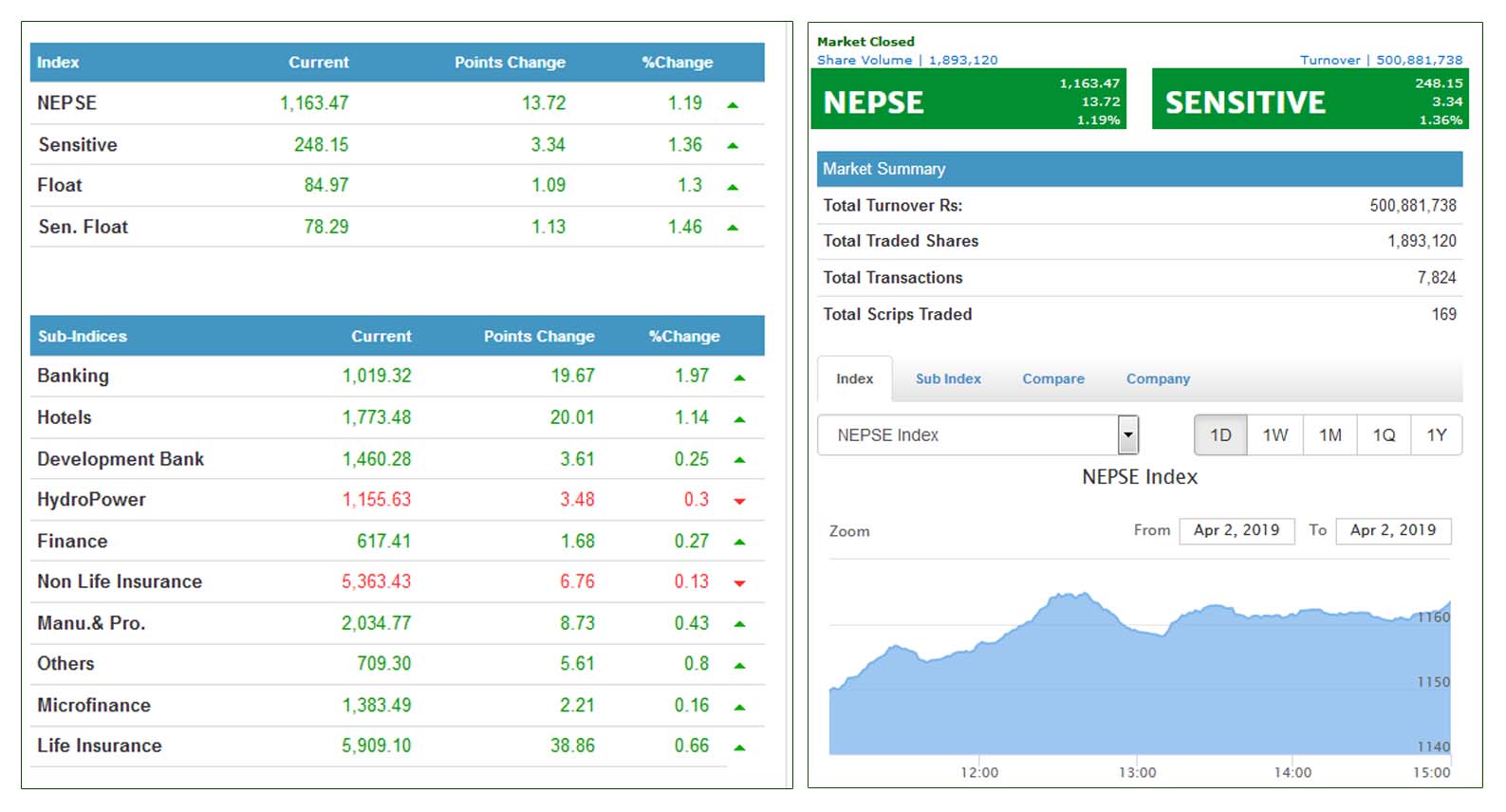Click the Total Transactions value 7,824

coord(1437,278)
